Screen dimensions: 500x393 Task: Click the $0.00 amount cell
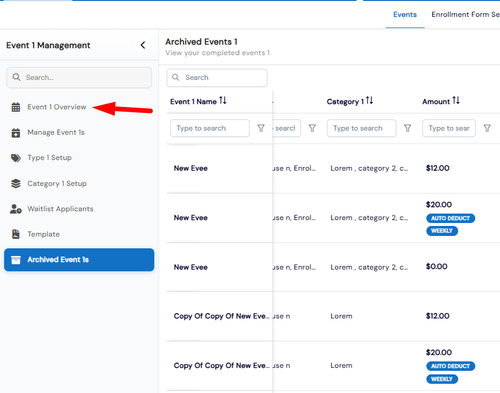437,266
